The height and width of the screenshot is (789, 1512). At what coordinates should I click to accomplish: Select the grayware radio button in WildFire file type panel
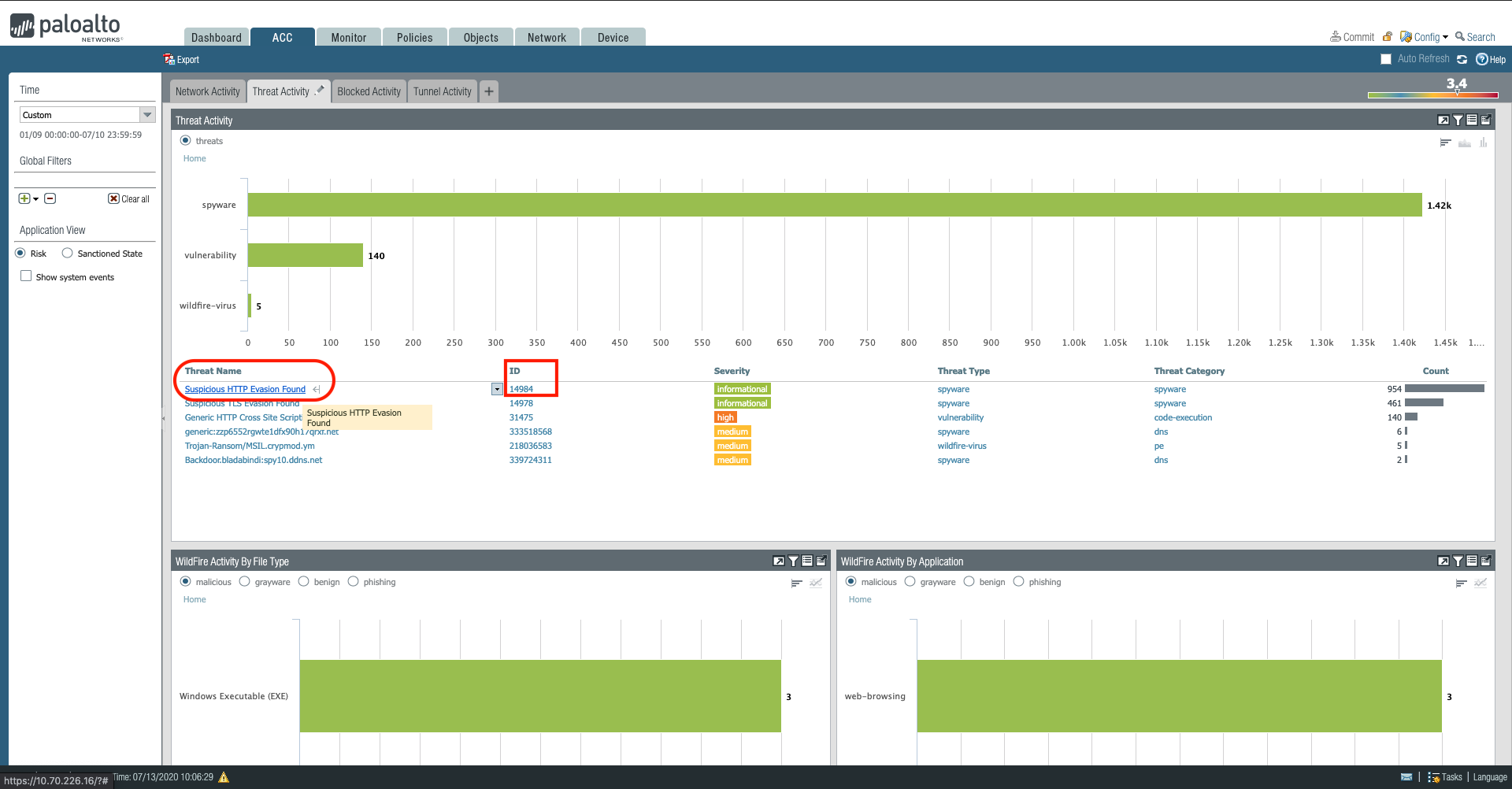click(x=245, y=581)
